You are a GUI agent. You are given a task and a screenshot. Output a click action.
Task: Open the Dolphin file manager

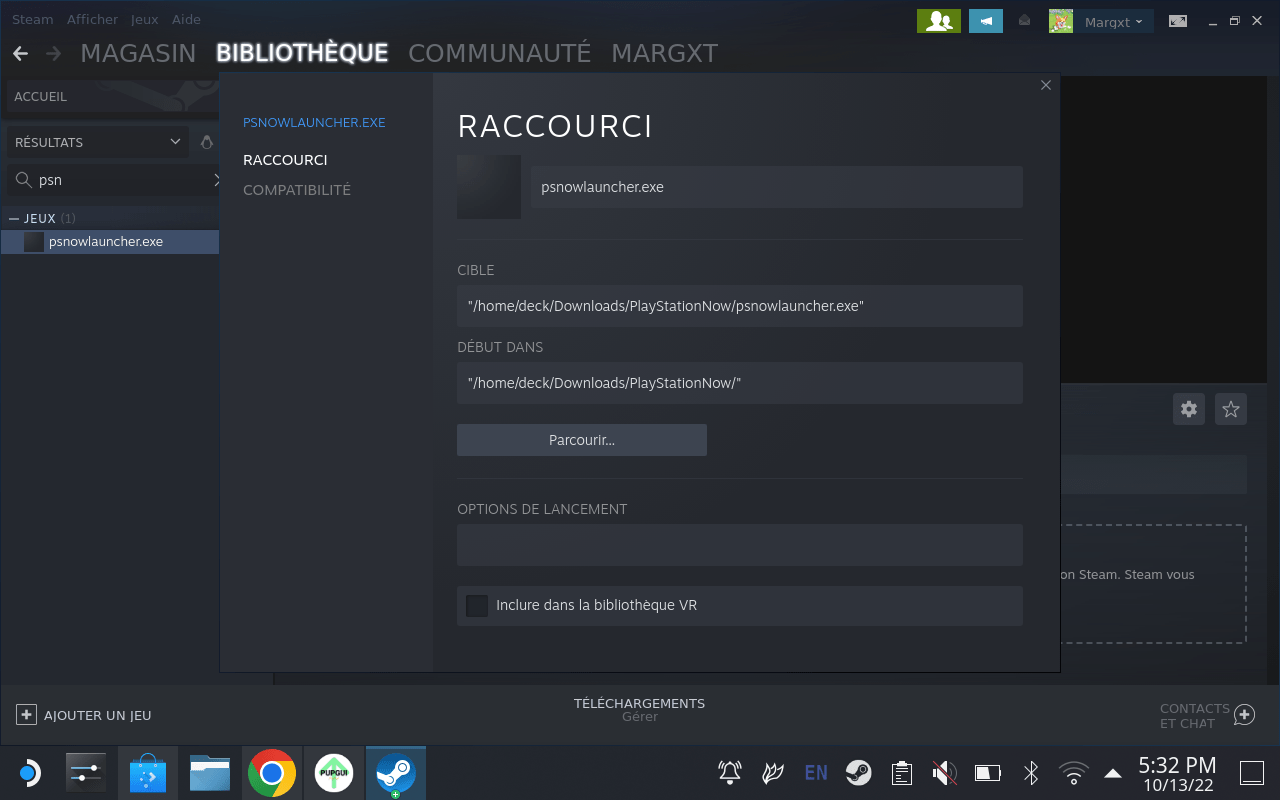click(x=210, y=773)
